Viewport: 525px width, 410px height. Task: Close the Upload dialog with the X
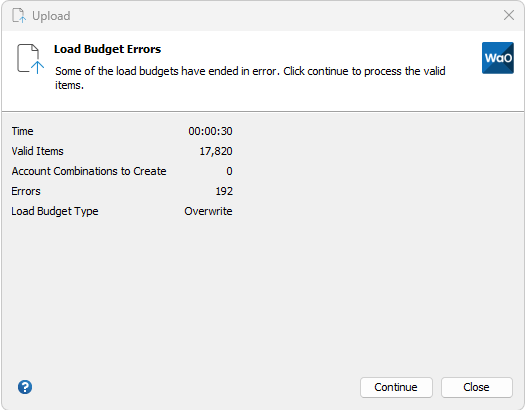pyautogui.click(x=509, y=15)
